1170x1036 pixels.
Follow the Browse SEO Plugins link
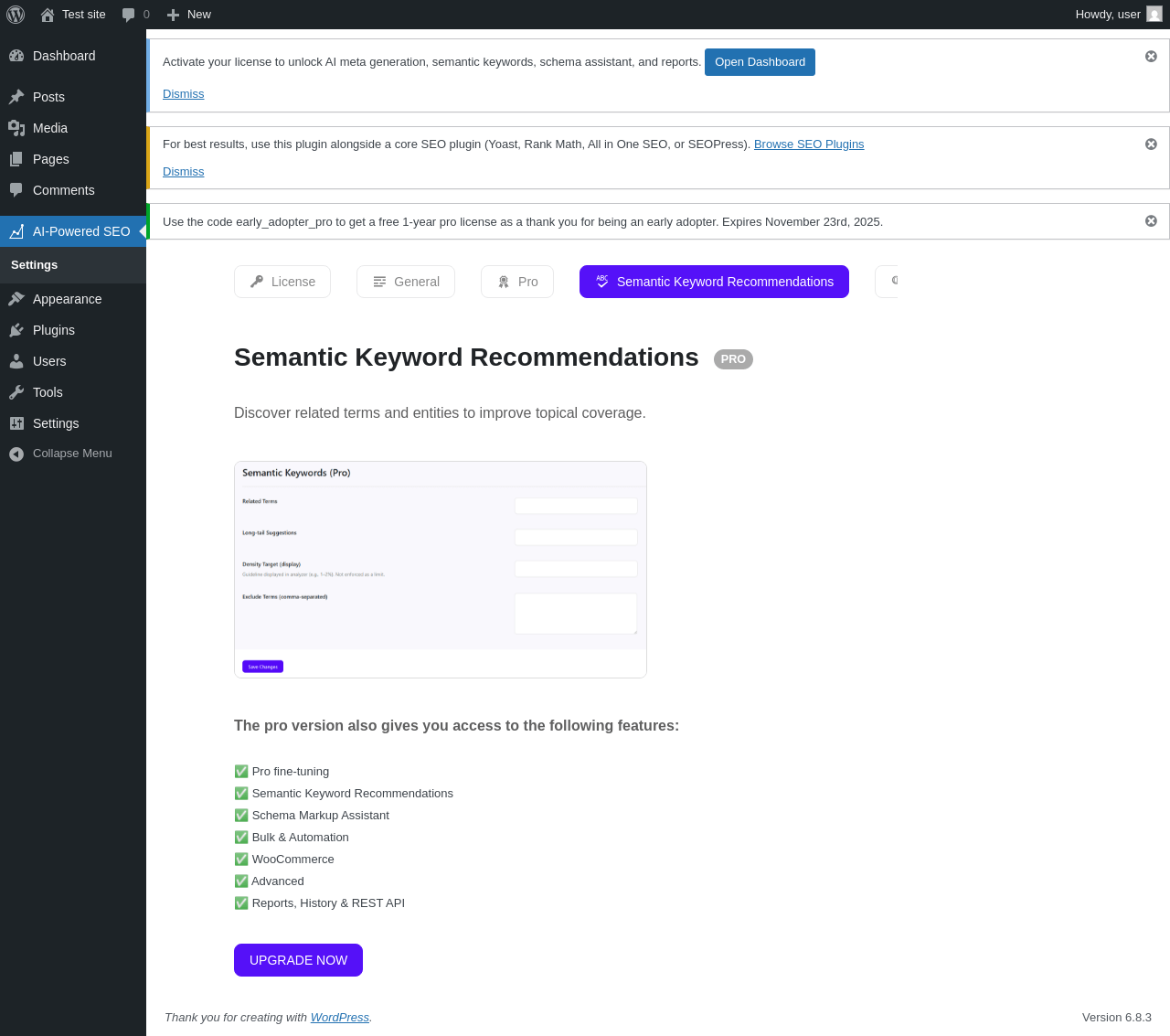point(809,144)
